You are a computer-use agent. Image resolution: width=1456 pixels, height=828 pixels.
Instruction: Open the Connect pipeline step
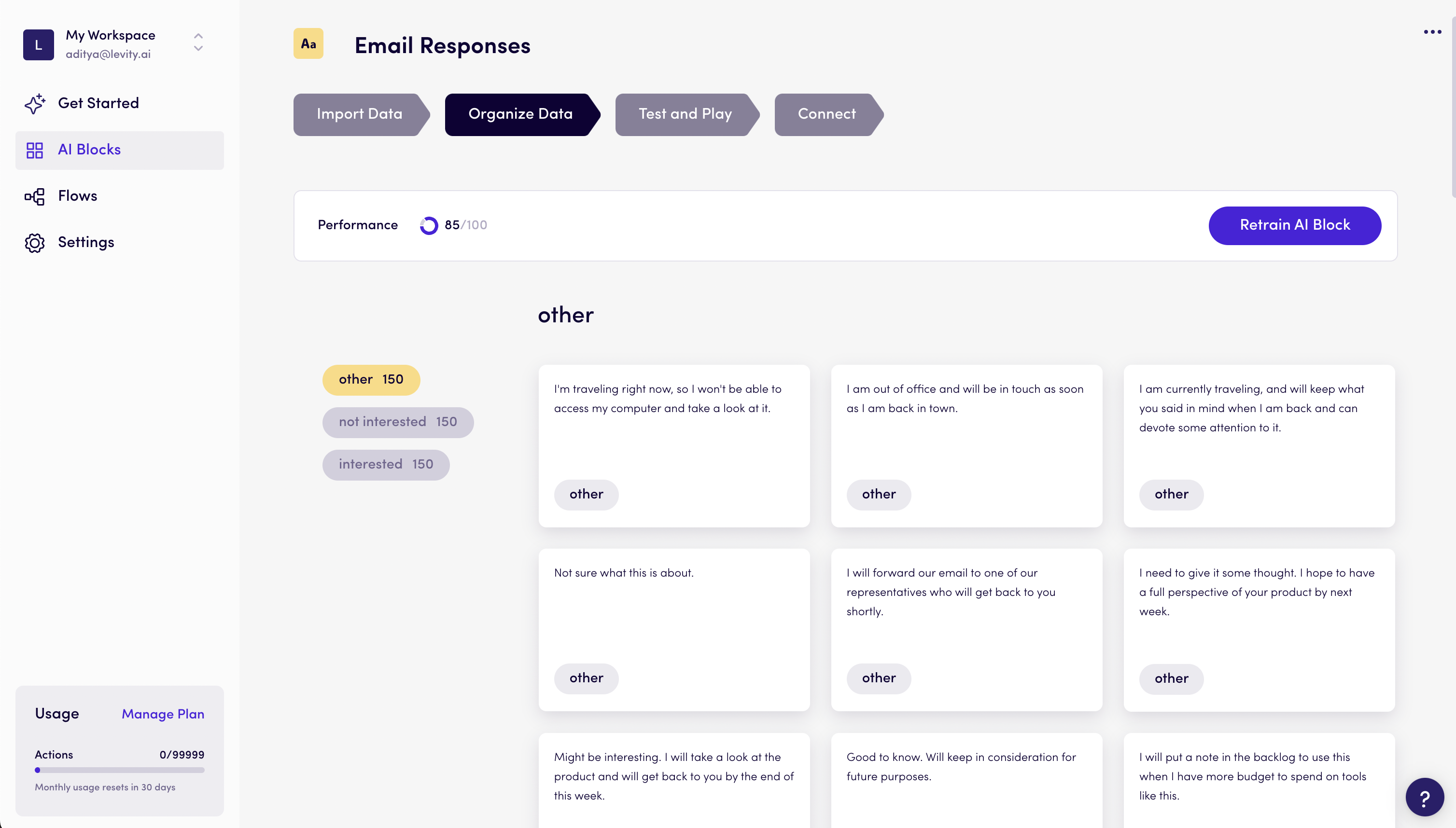click(x=826, y=114)
